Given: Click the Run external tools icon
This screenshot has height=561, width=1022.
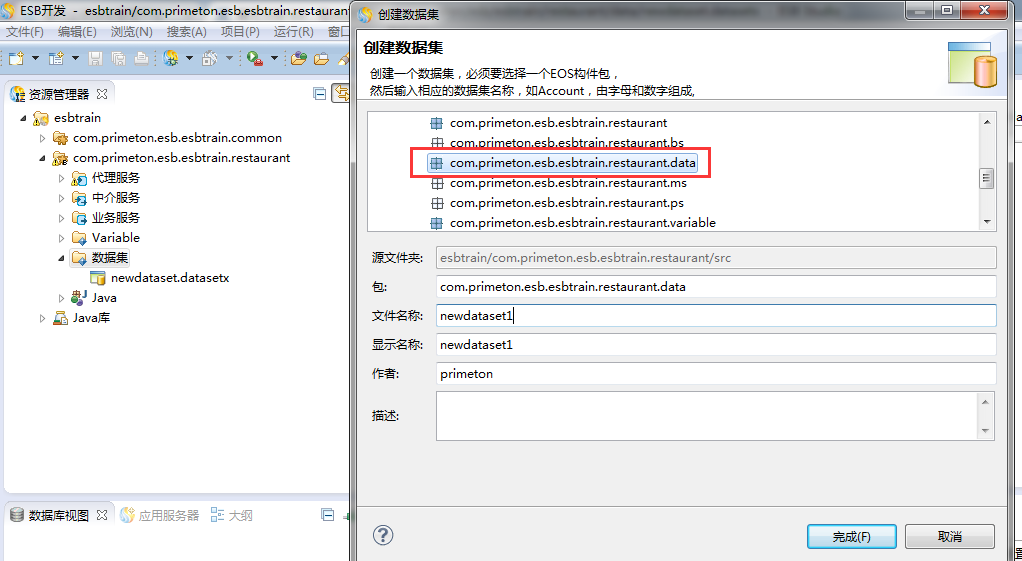Looking at the screenshot, I should [255, 59].
